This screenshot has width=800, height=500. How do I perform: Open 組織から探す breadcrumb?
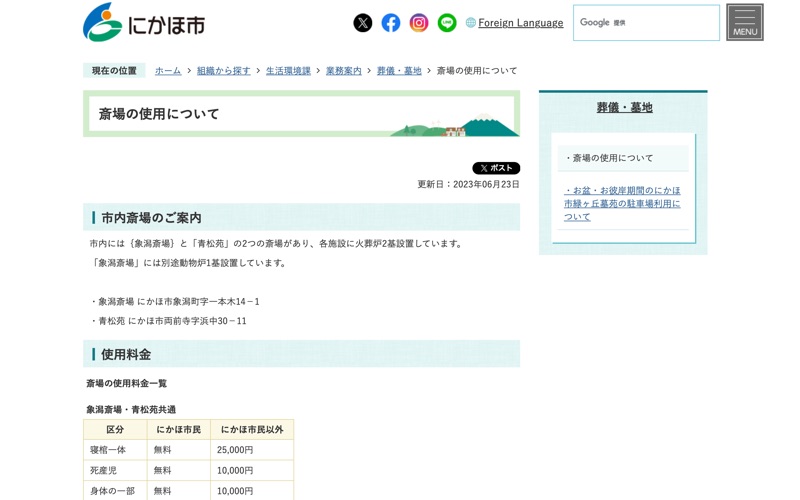(x=223, y=71)
